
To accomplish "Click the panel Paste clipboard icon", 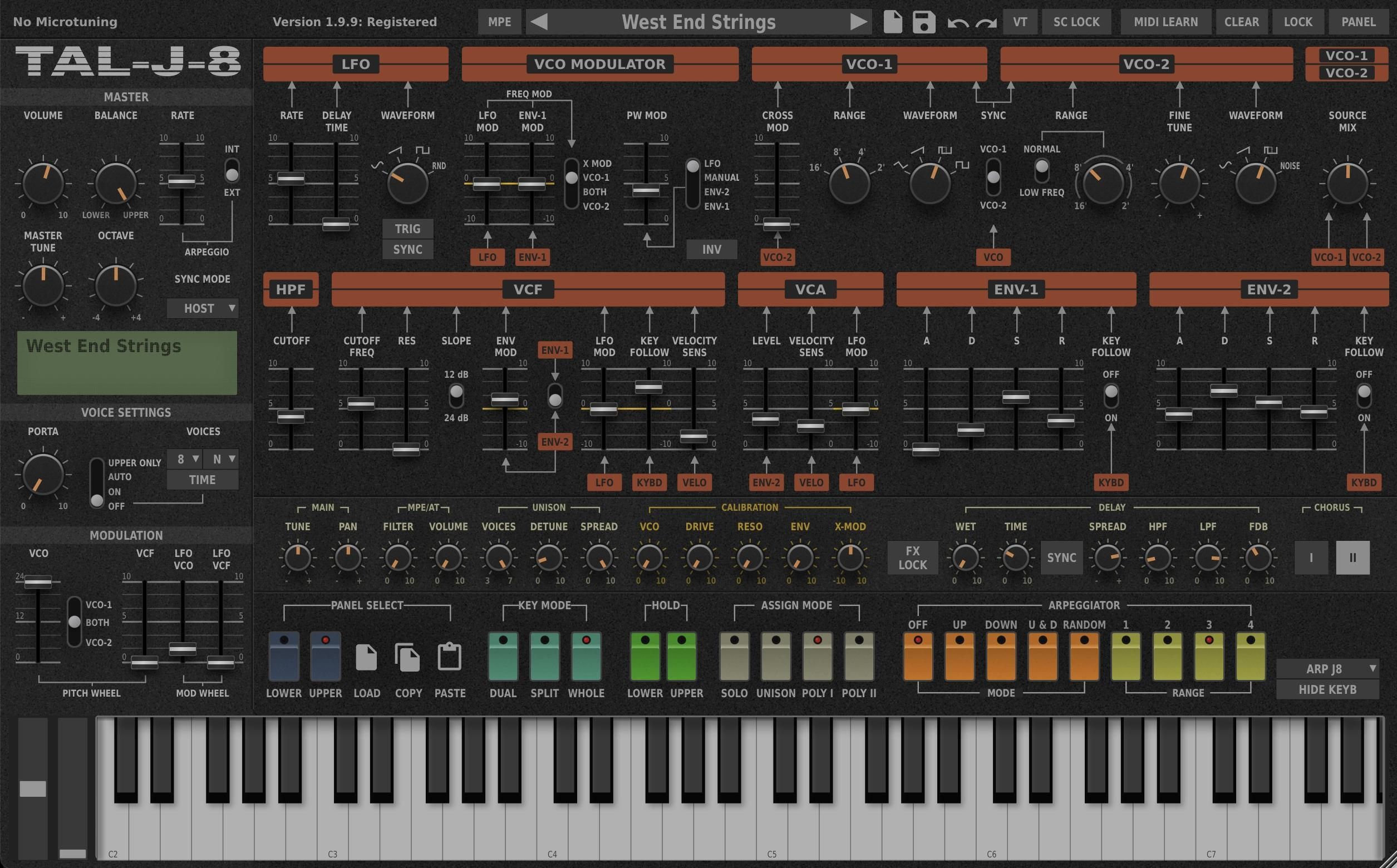I will tap(449, 657).
